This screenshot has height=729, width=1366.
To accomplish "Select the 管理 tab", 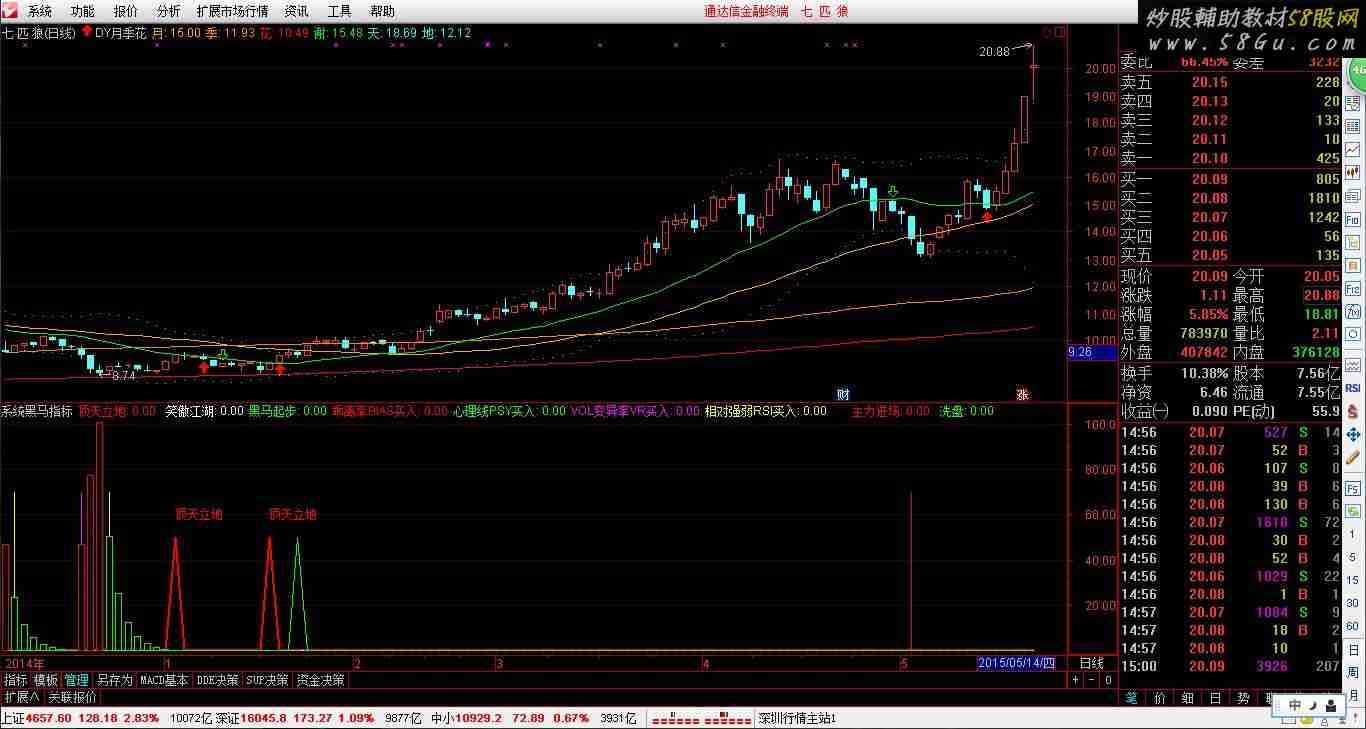I will (77, 680).
